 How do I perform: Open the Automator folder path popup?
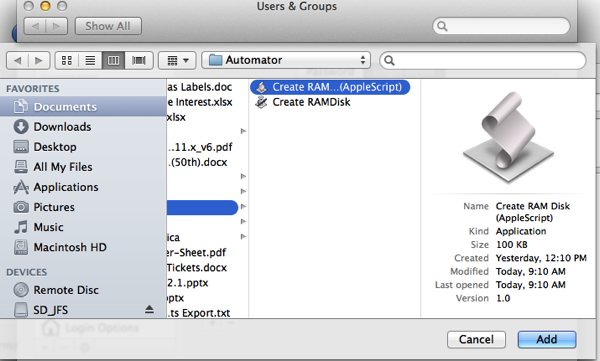286,60
